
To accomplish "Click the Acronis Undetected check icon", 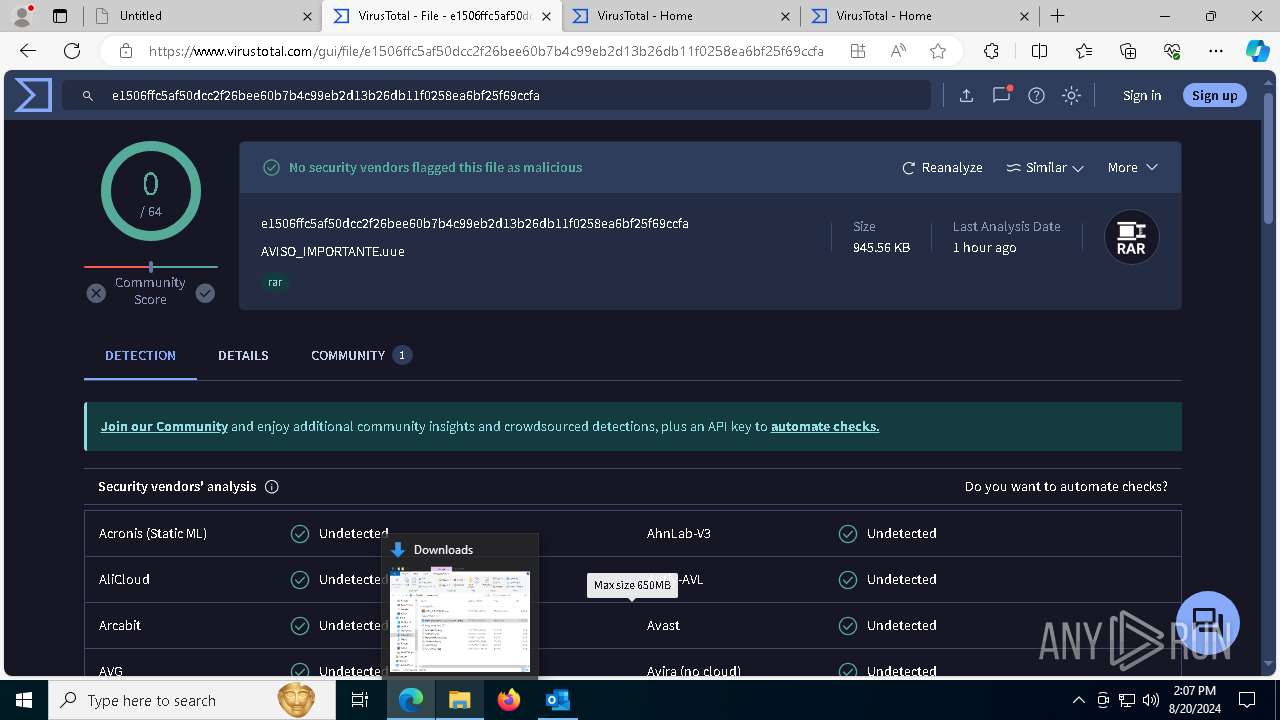I will click(x=300, y=534).
